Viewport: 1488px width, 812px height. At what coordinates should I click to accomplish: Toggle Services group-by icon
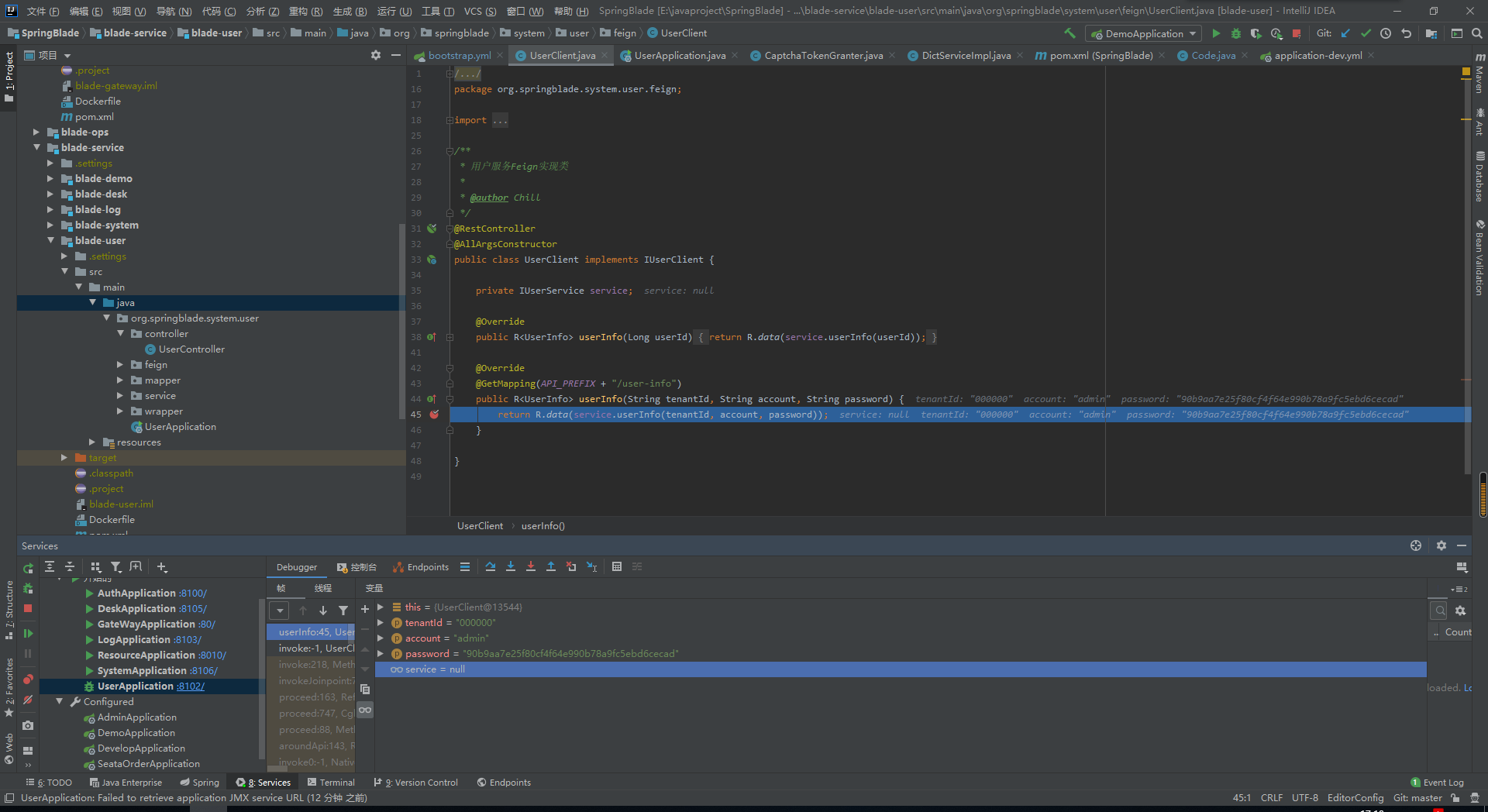pyautogui.click(x=96, y=566)
